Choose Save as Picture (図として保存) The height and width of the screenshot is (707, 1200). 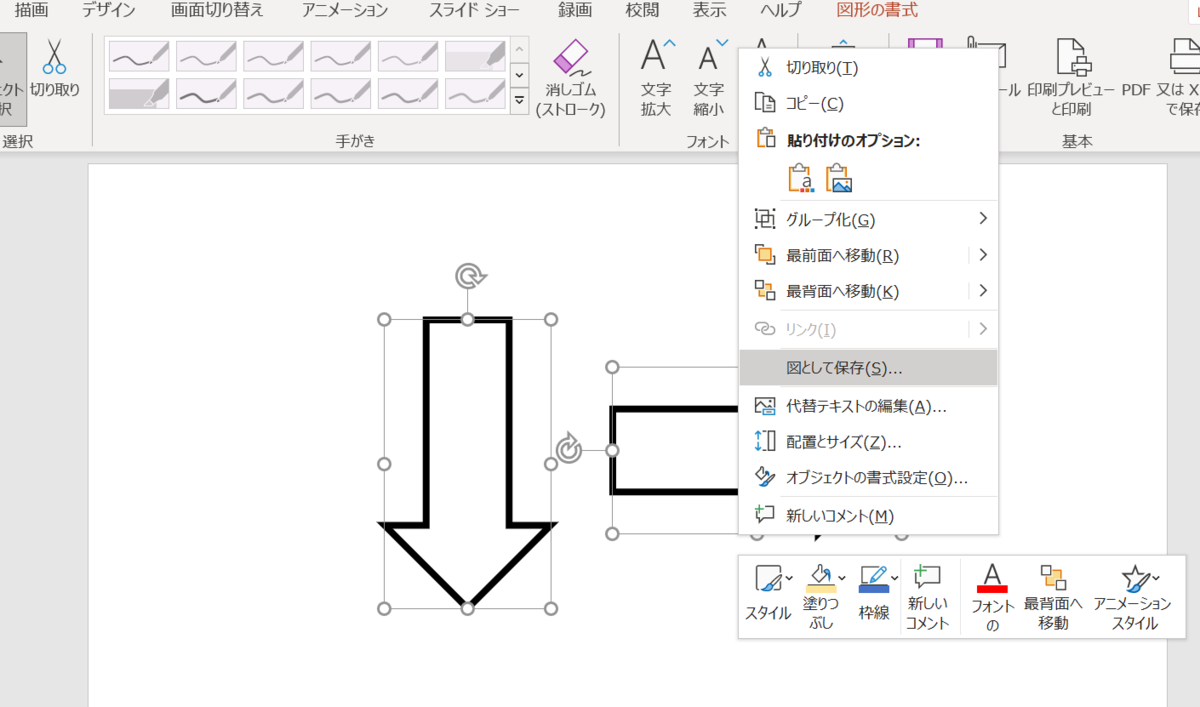tap(868, 367)
